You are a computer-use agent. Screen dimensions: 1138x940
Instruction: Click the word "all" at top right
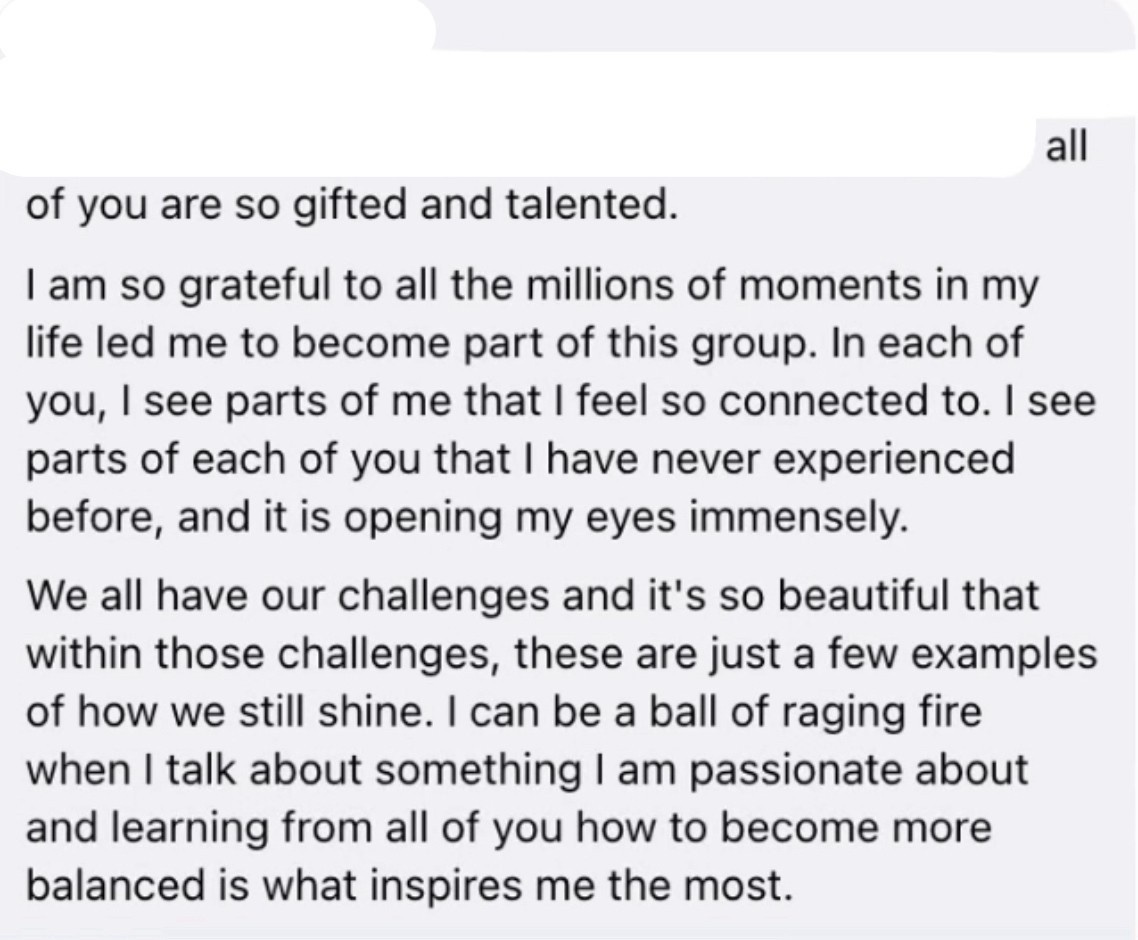coord(1064,148)
